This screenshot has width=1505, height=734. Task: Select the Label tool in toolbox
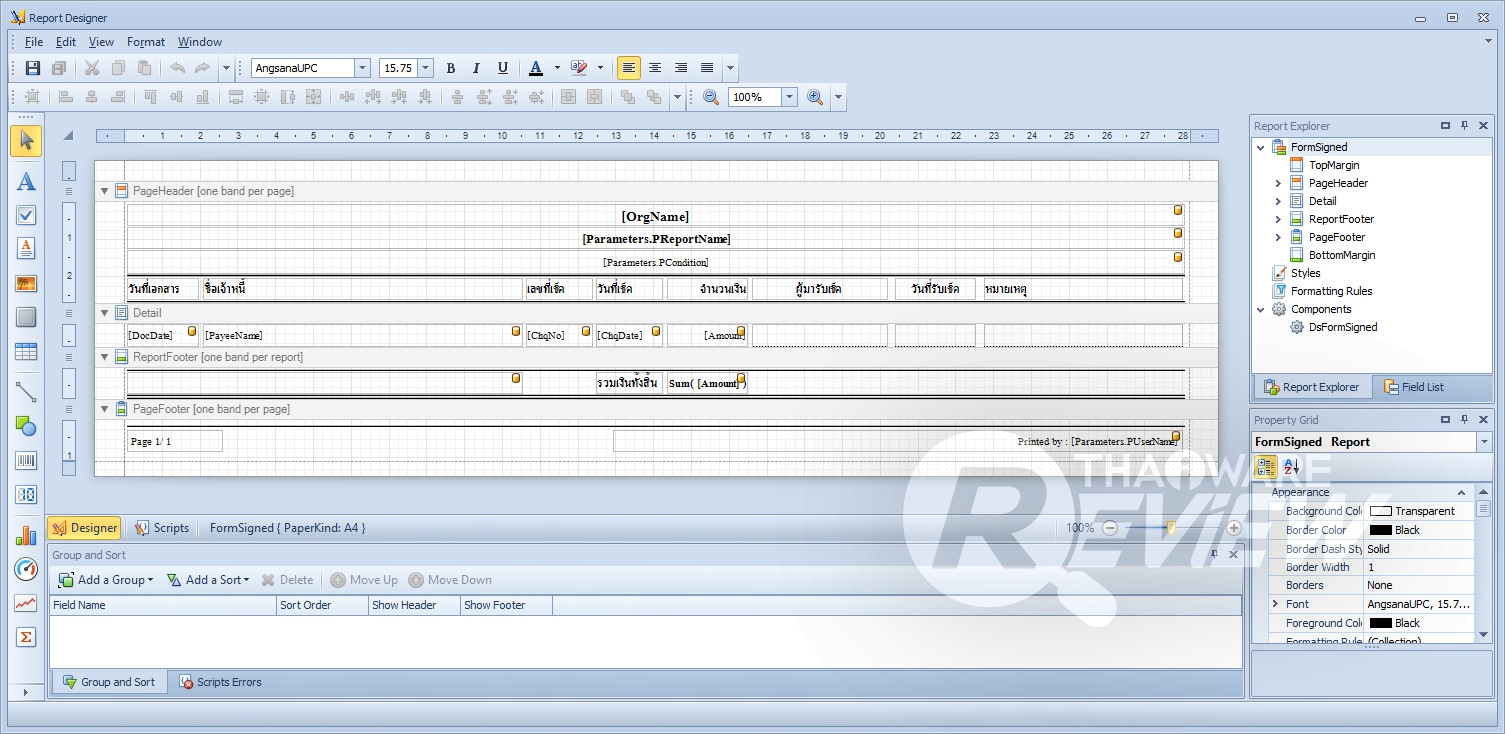pos(26,181)
